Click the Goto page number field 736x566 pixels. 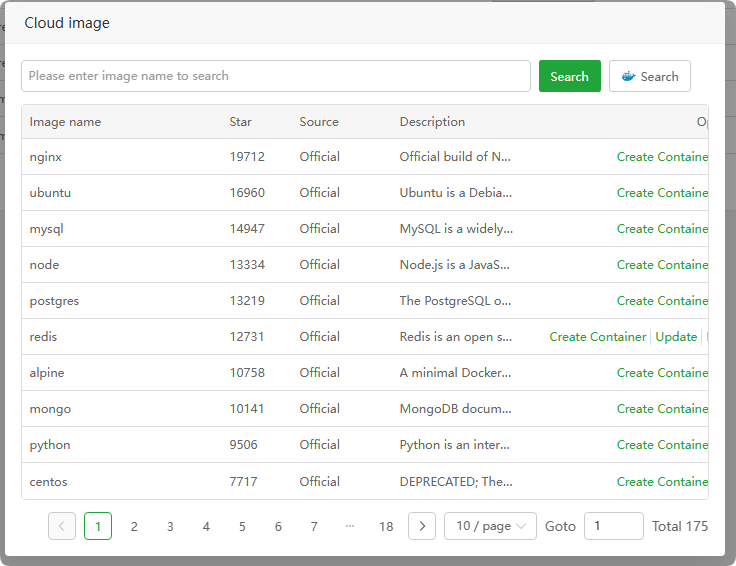613,526
